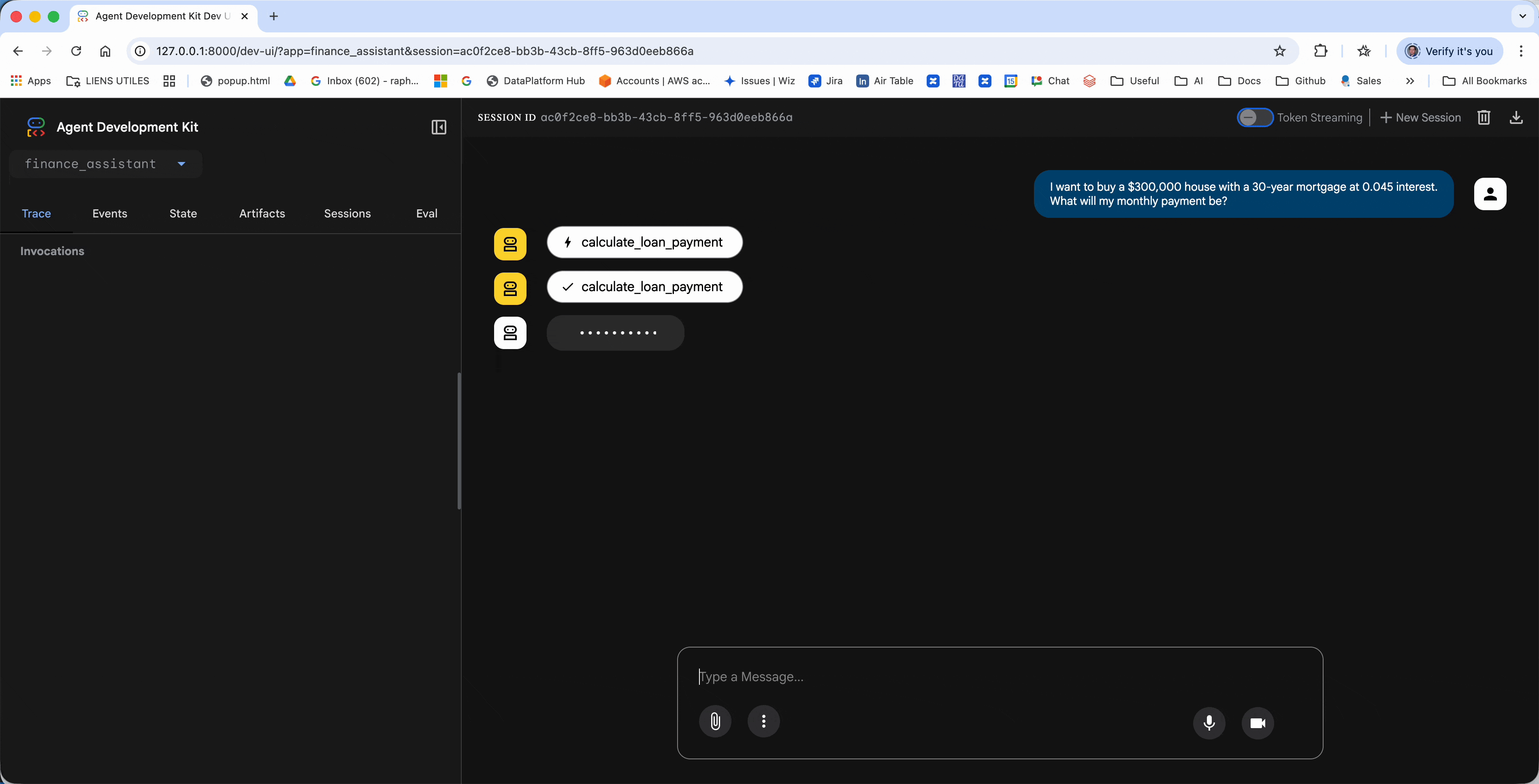Click the export session download icon
Screen dimensions: 1539x784
coord(1516,118)
